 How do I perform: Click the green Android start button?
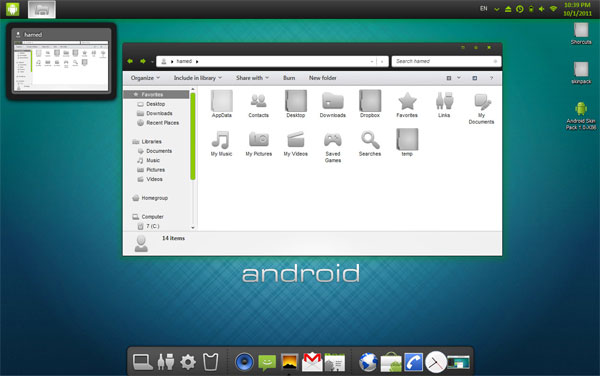(x=13, y=9)
